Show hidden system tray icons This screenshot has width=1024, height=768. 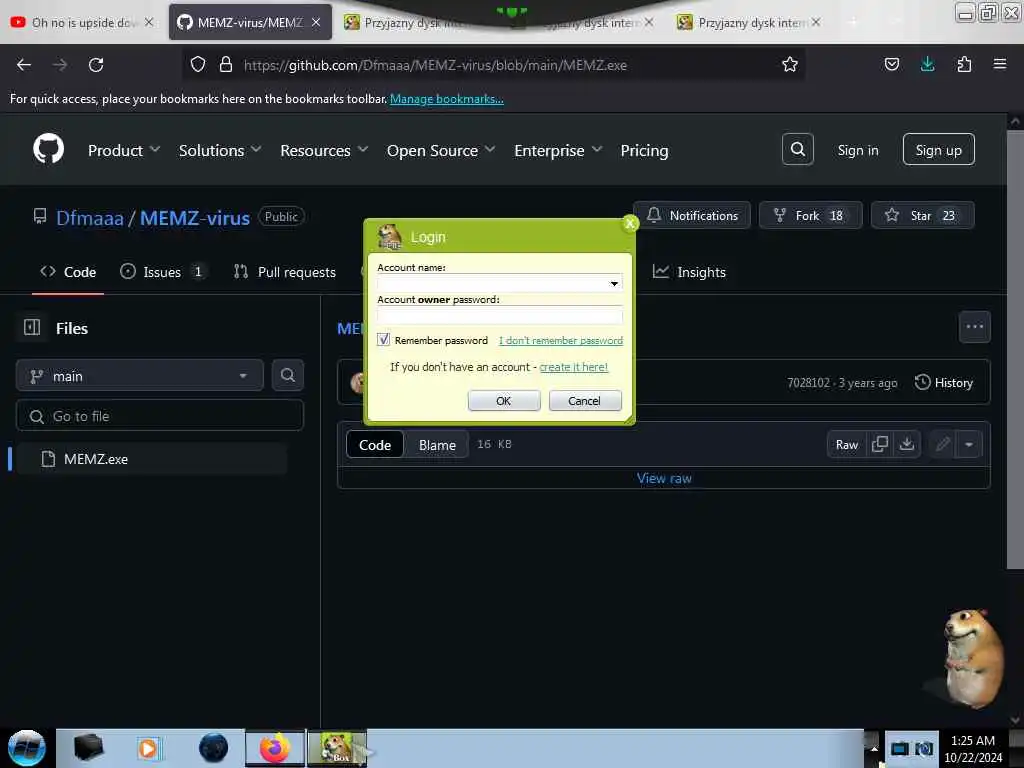874,748
